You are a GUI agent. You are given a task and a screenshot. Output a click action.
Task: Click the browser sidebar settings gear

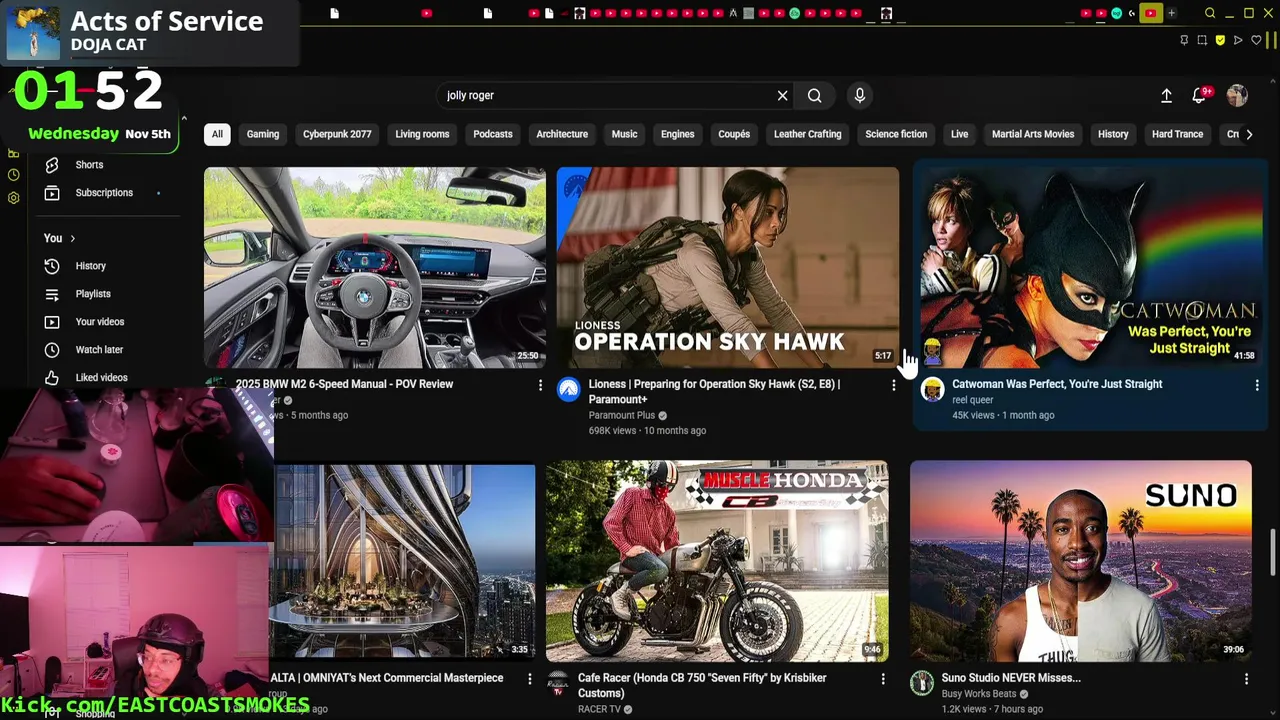pos(13,198)
